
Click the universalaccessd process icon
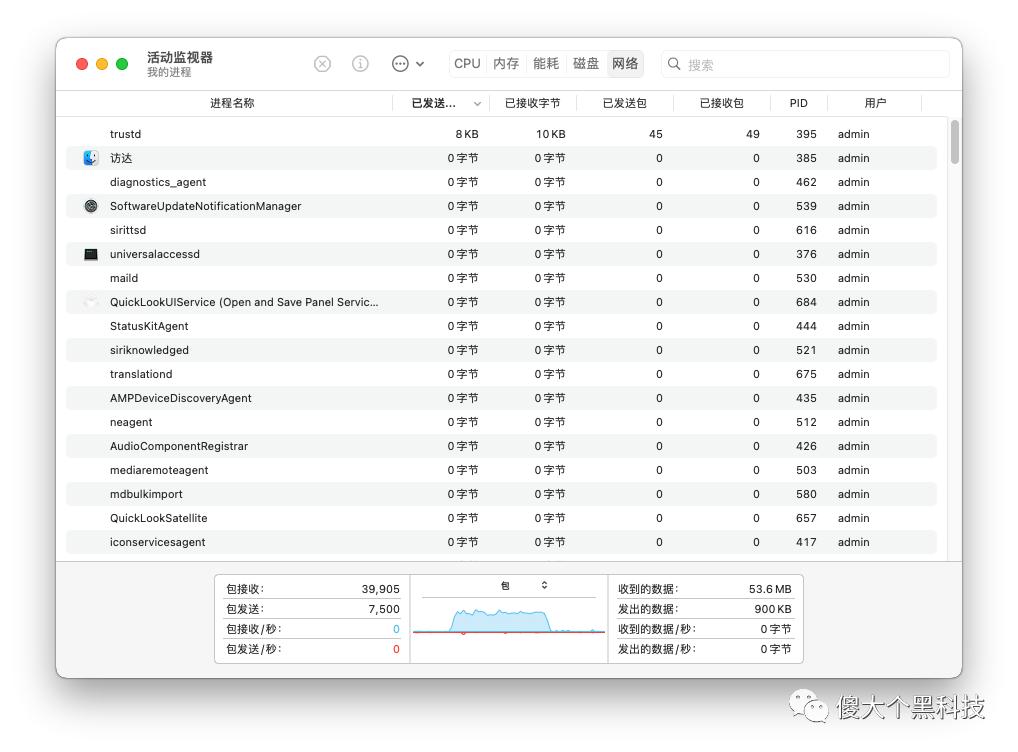(x=91, y=254)
